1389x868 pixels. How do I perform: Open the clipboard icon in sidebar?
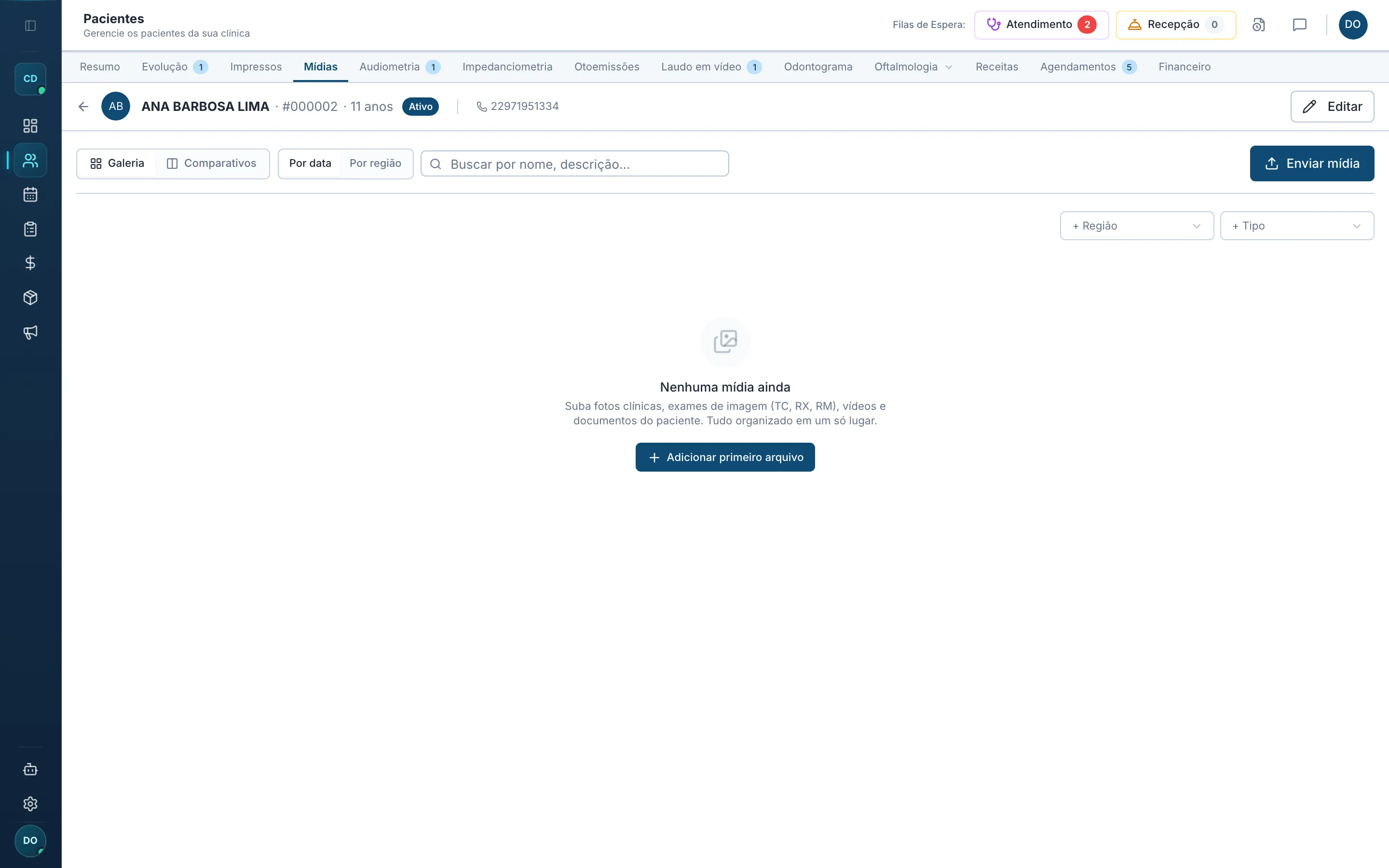(30, 229)
